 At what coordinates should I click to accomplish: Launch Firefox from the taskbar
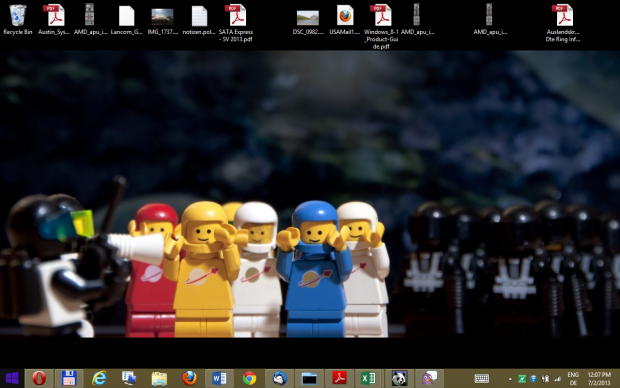pyautogui.click(x=189, y=379)
